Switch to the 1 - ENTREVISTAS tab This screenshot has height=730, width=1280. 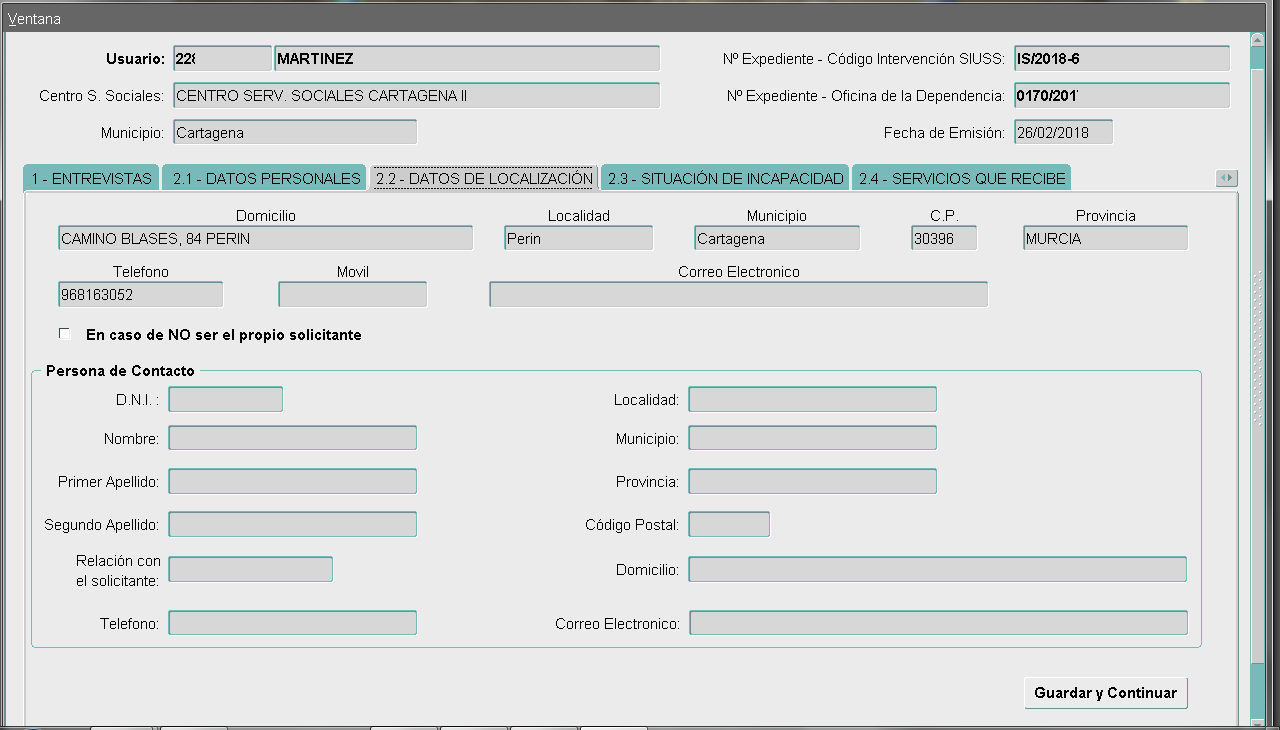91,179
